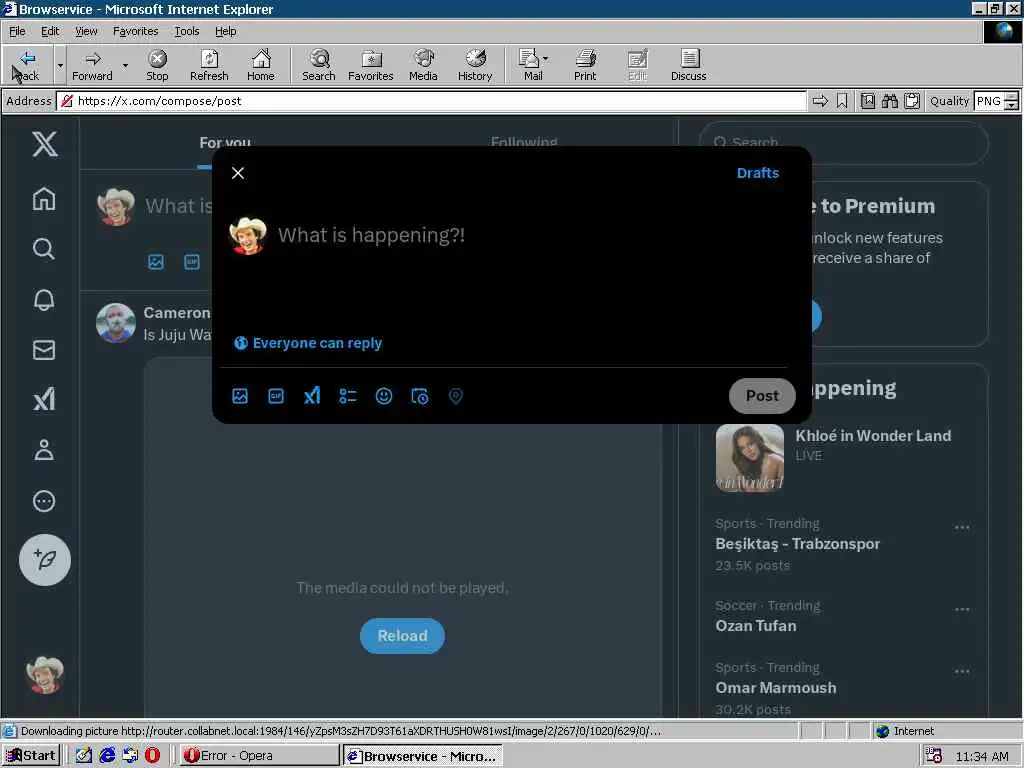The image size is (1024, 768).
Task: Open Notifications bell in sidebar
Action: pos(44,300)
